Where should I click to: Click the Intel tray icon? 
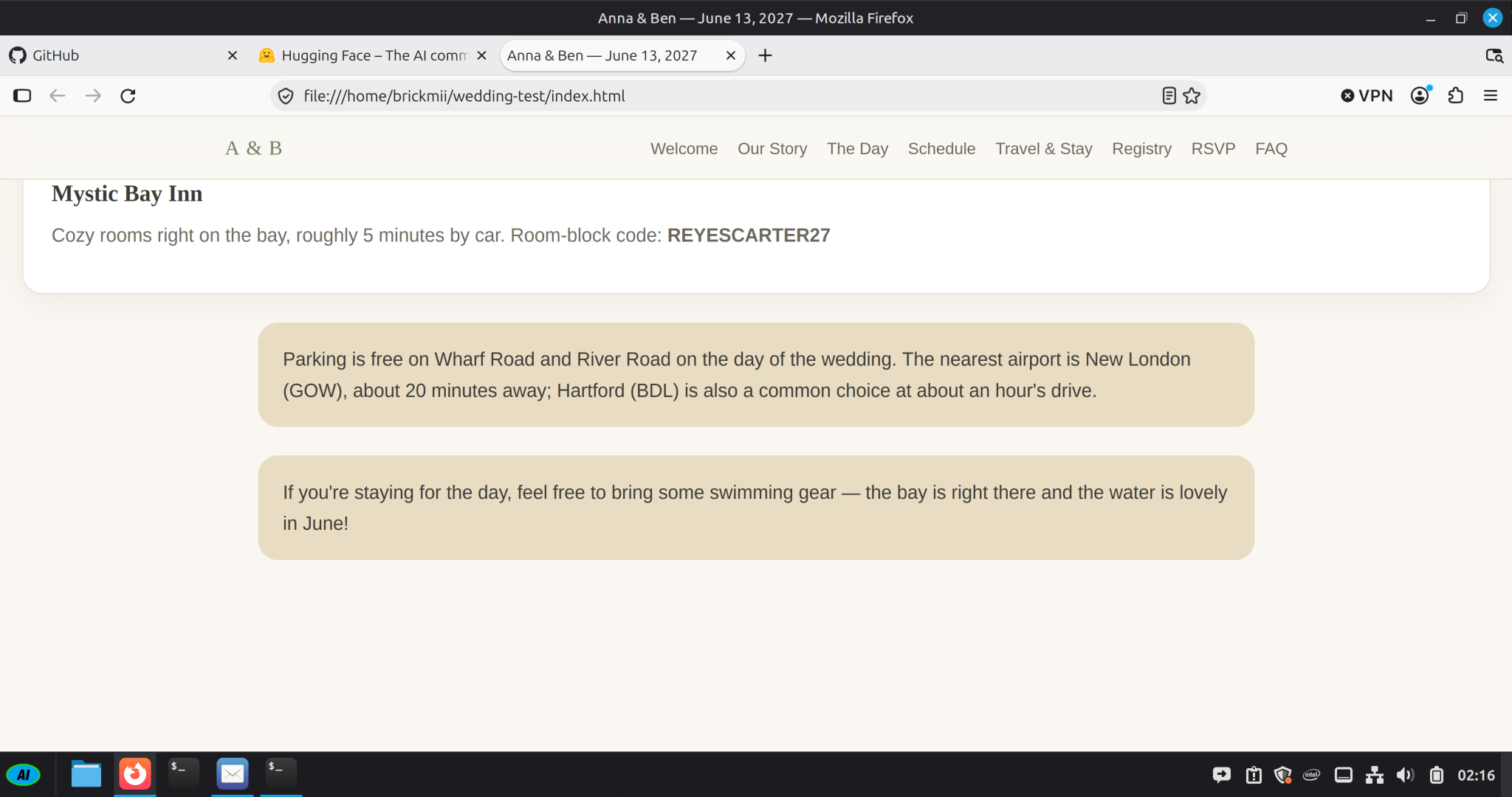pyautogui.click(x=1312, y=775)
